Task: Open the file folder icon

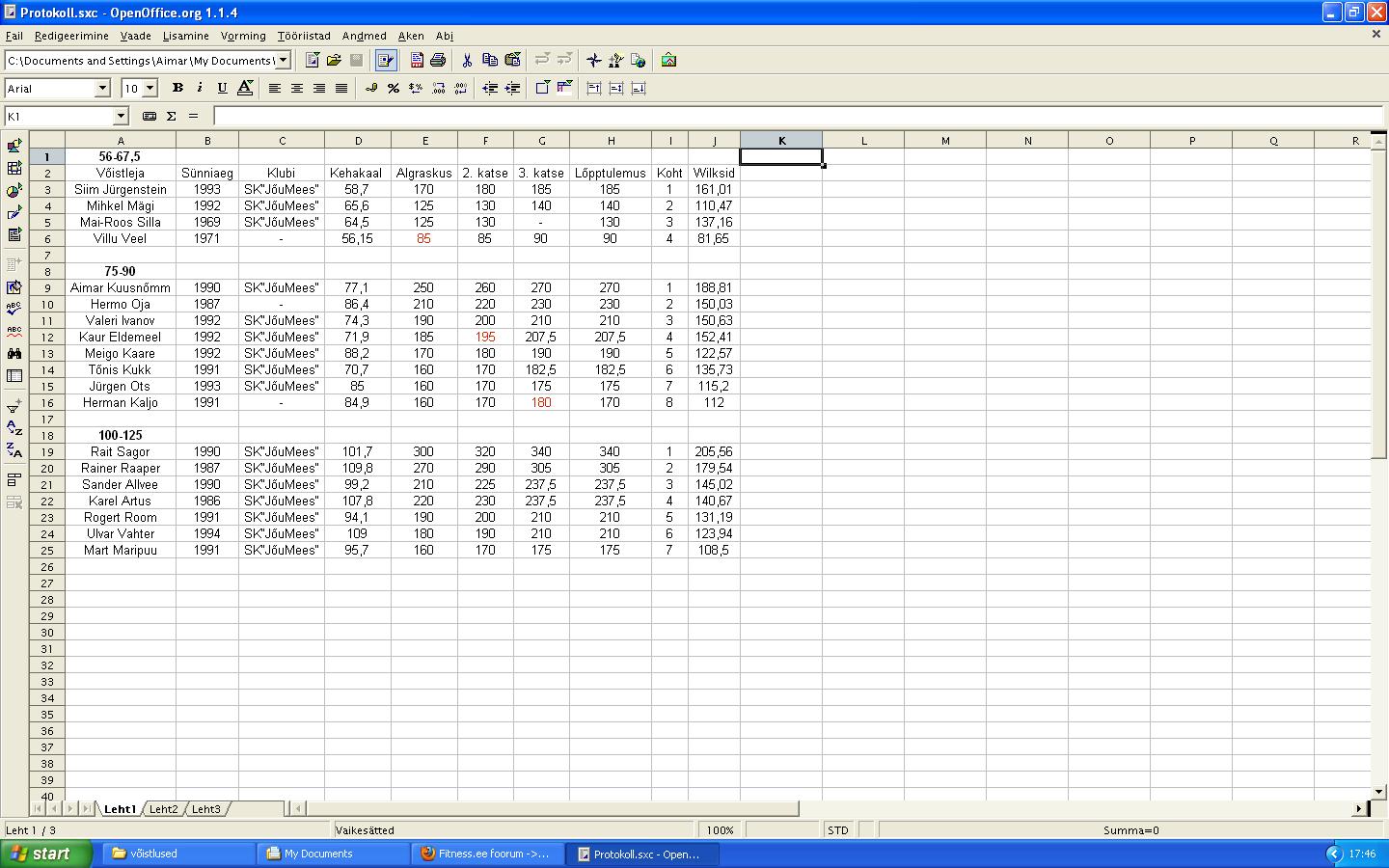Action: [334, 60]
